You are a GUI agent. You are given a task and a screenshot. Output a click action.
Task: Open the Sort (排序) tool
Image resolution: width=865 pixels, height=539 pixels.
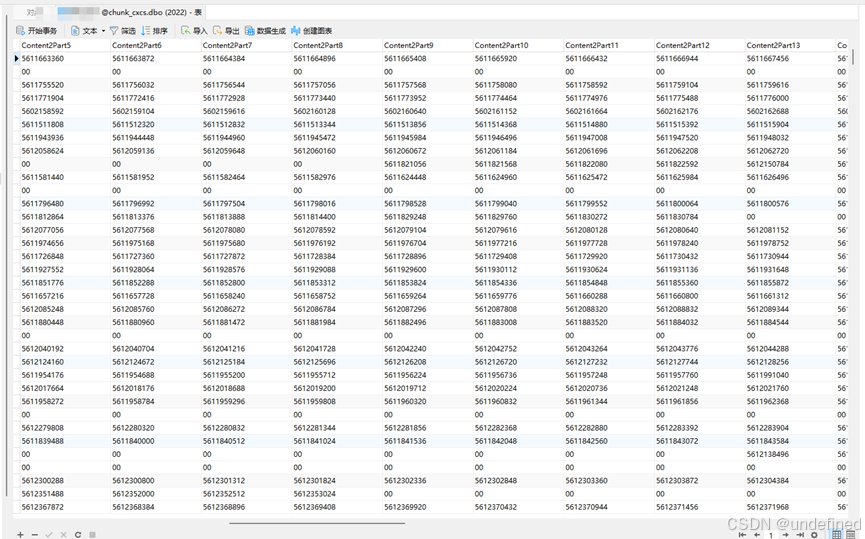click(154, 31)
